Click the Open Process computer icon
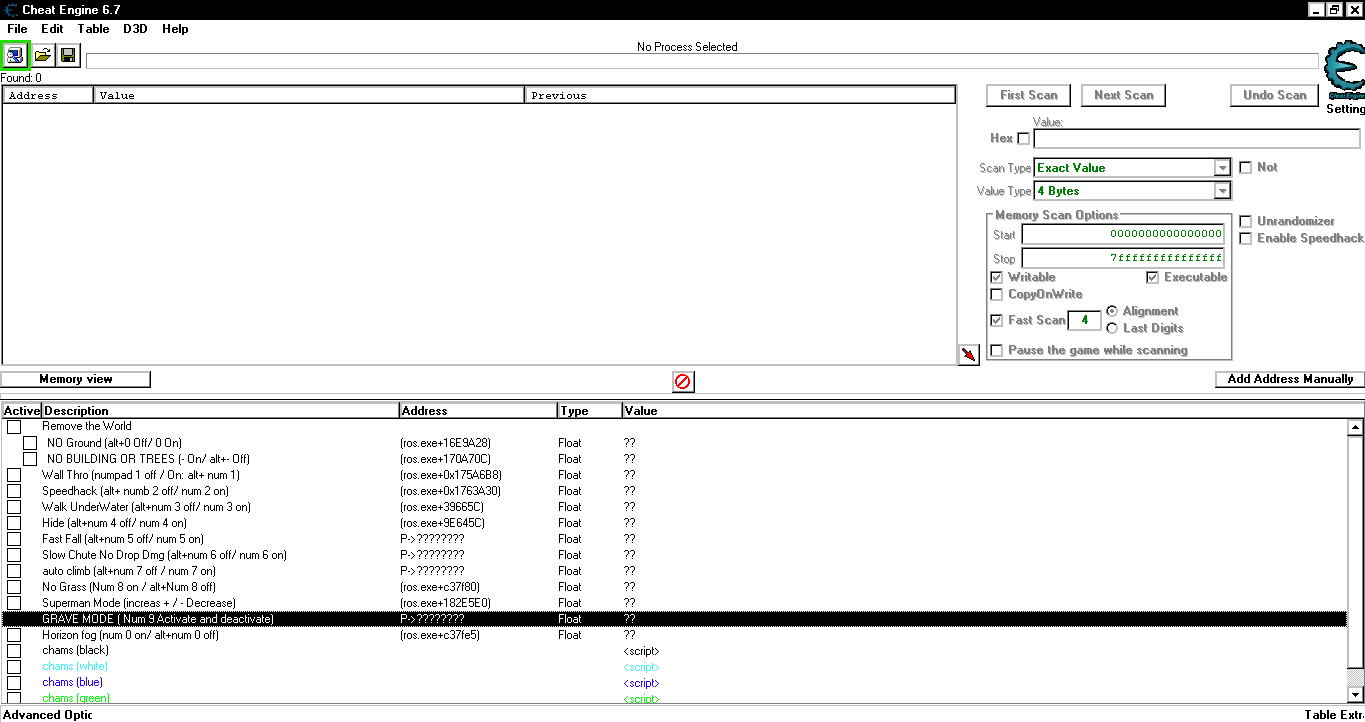 pos(16,55)
